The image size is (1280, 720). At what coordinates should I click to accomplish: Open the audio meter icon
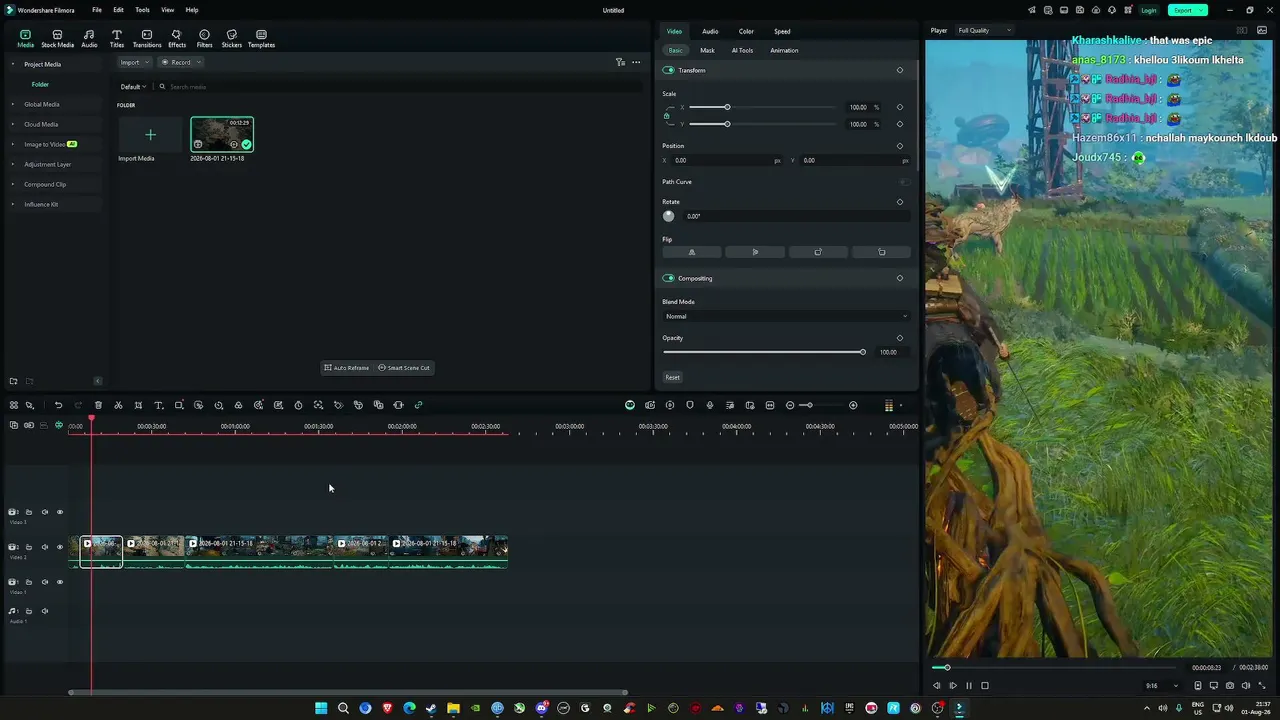tap(889, 405)
